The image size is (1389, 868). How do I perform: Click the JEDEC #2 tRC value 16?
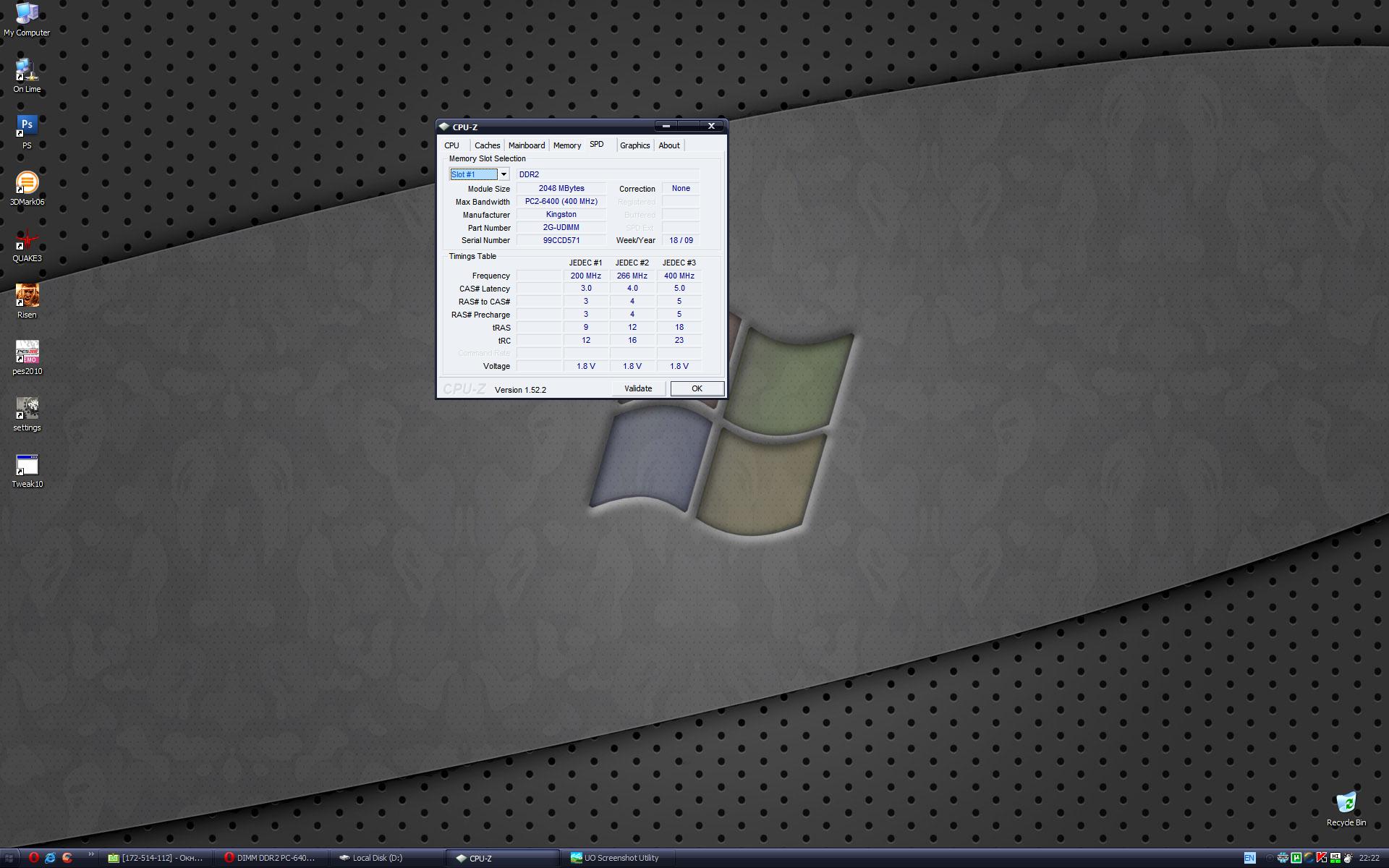coord(632,340)
